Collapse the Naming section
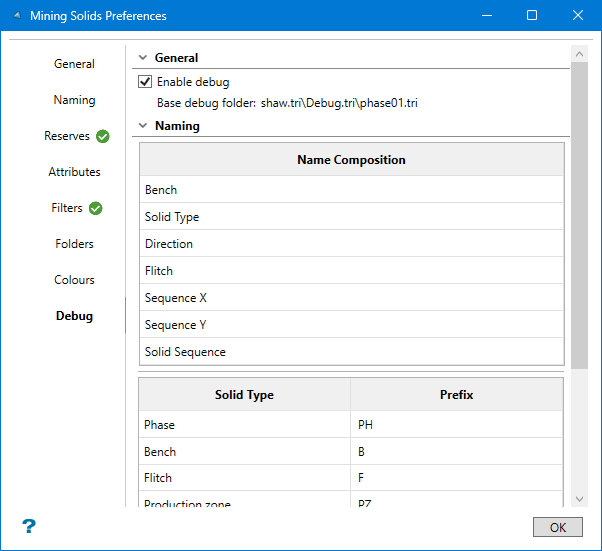602x551 pixels. 143,126
